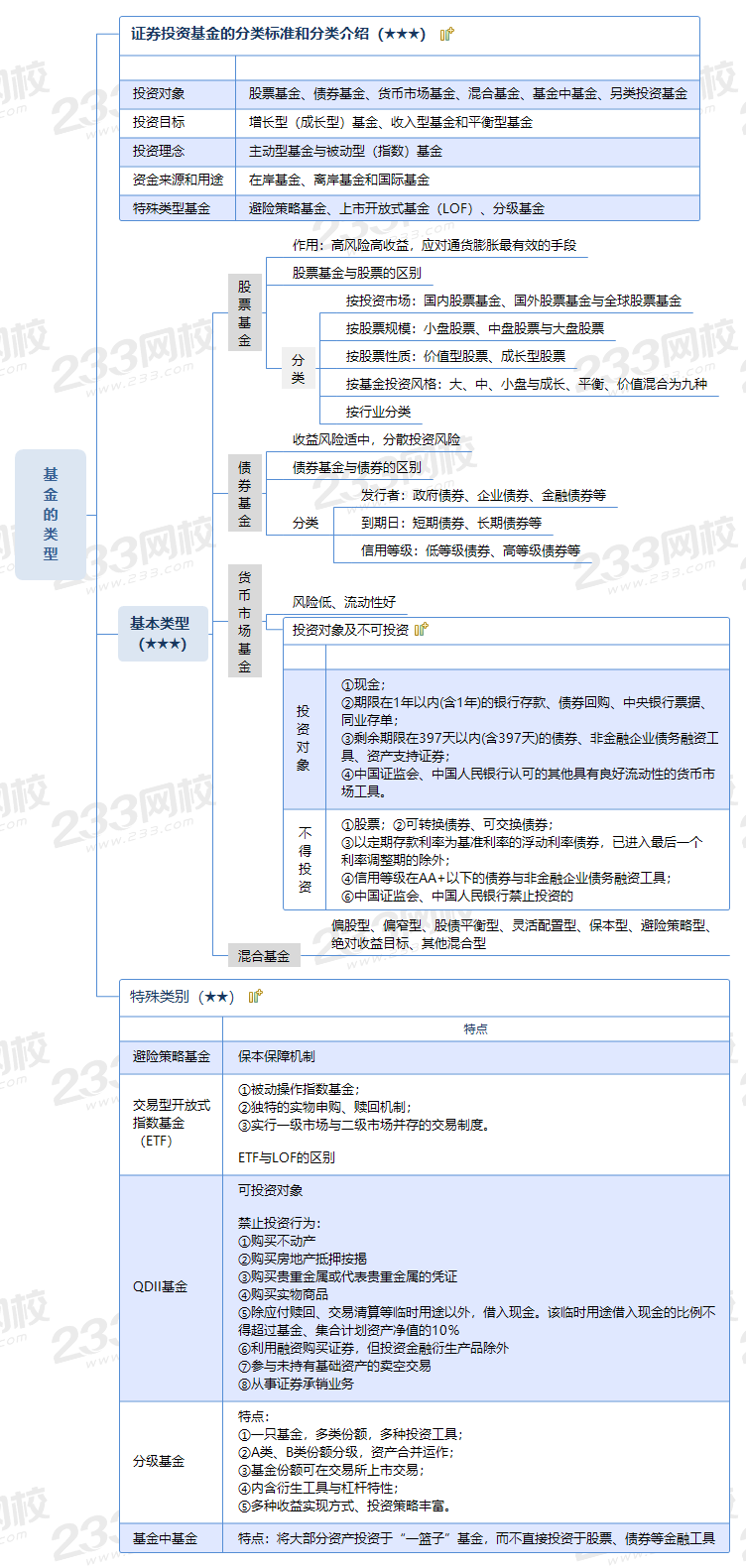Select the 按投资市场 classification node
This screenshot has height=1568, width=746.
click(513, 301)
